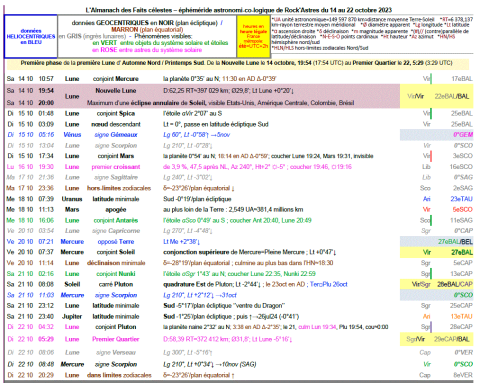The image size is (480, 383).
Task: Select the '0°VER' position cell
Action: pos(464,352)
